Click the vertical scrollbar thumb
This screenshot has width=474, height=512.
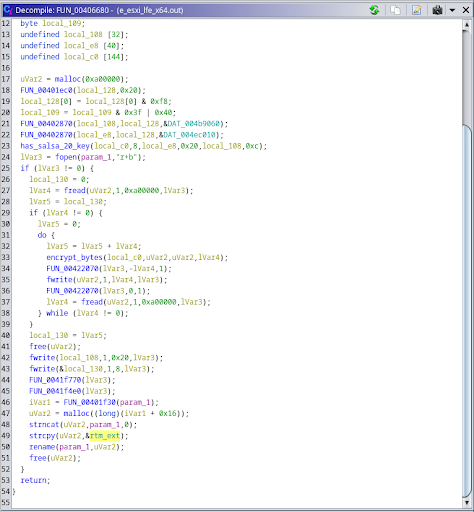467,310
